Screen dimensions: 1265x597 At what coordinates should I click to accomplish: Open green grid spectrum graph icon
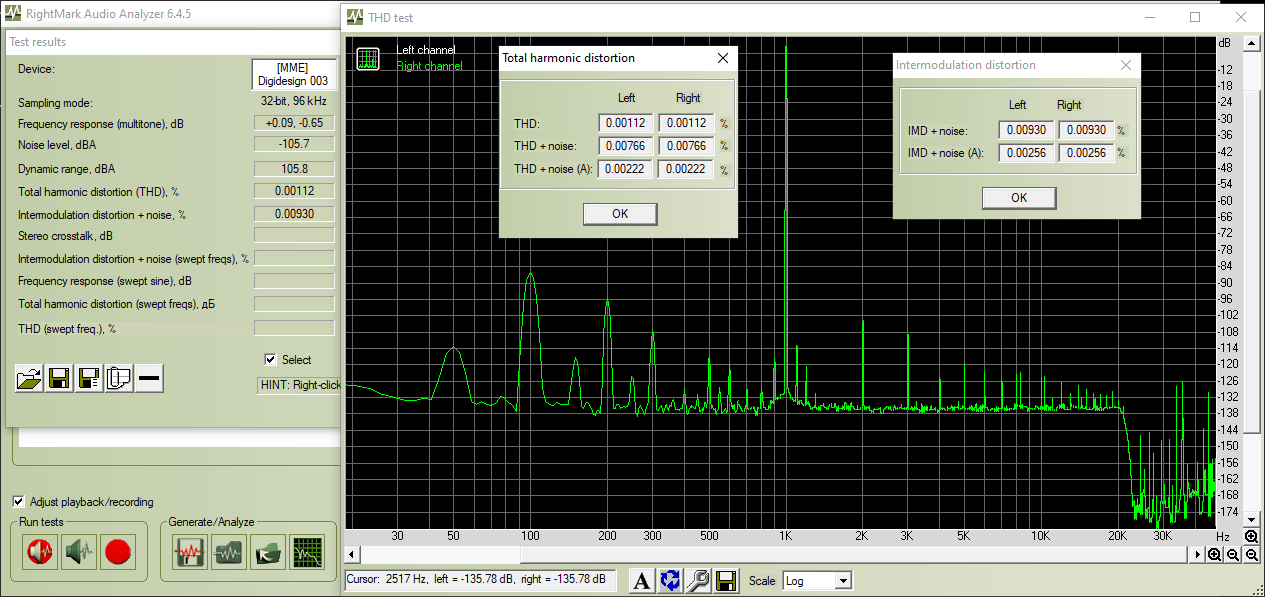pyautogui.click(x=307, y=552)
